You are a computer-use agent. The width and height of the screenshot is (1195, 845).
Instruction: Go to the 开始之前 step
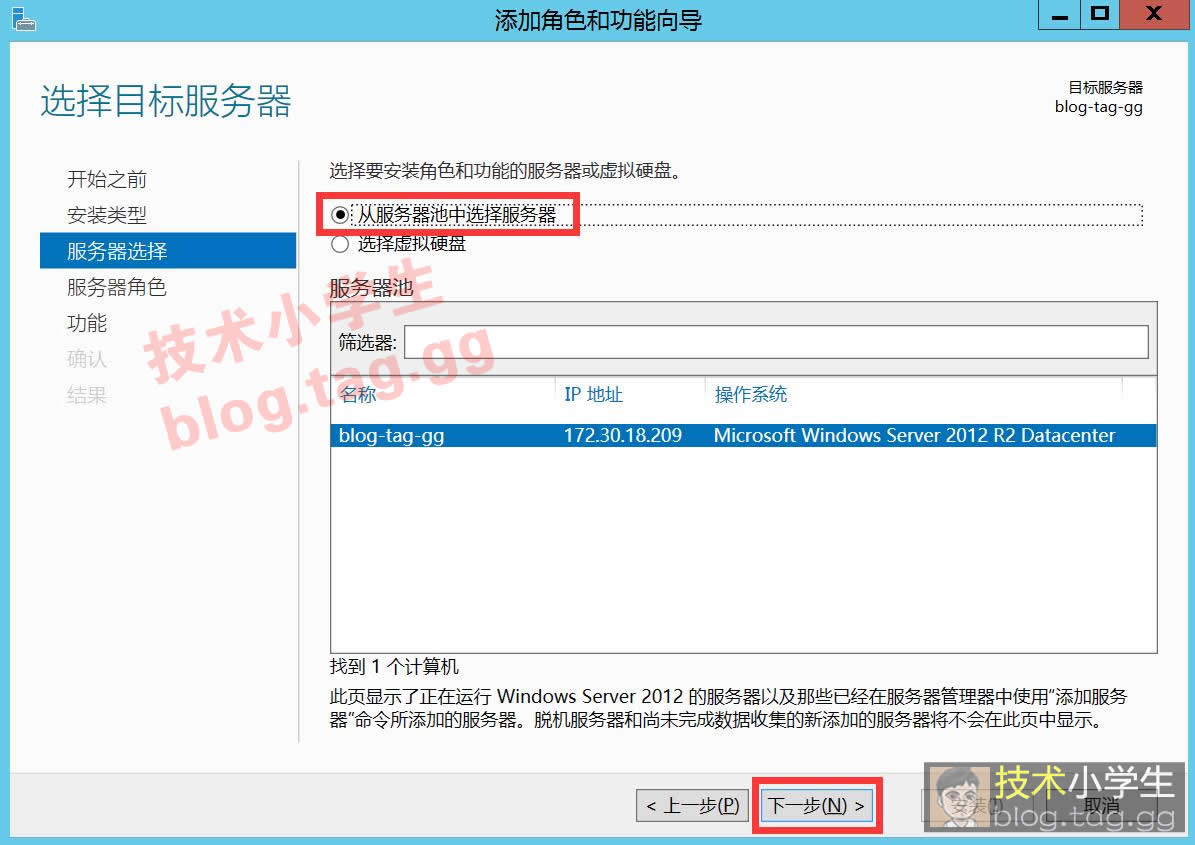pyautogui.click(x=107, y=180)
